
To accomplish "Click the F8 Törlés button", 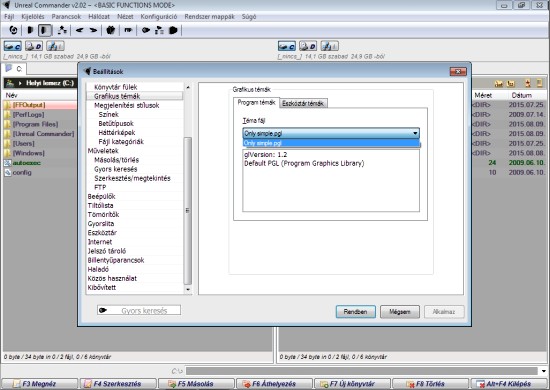I will point(430,384).
